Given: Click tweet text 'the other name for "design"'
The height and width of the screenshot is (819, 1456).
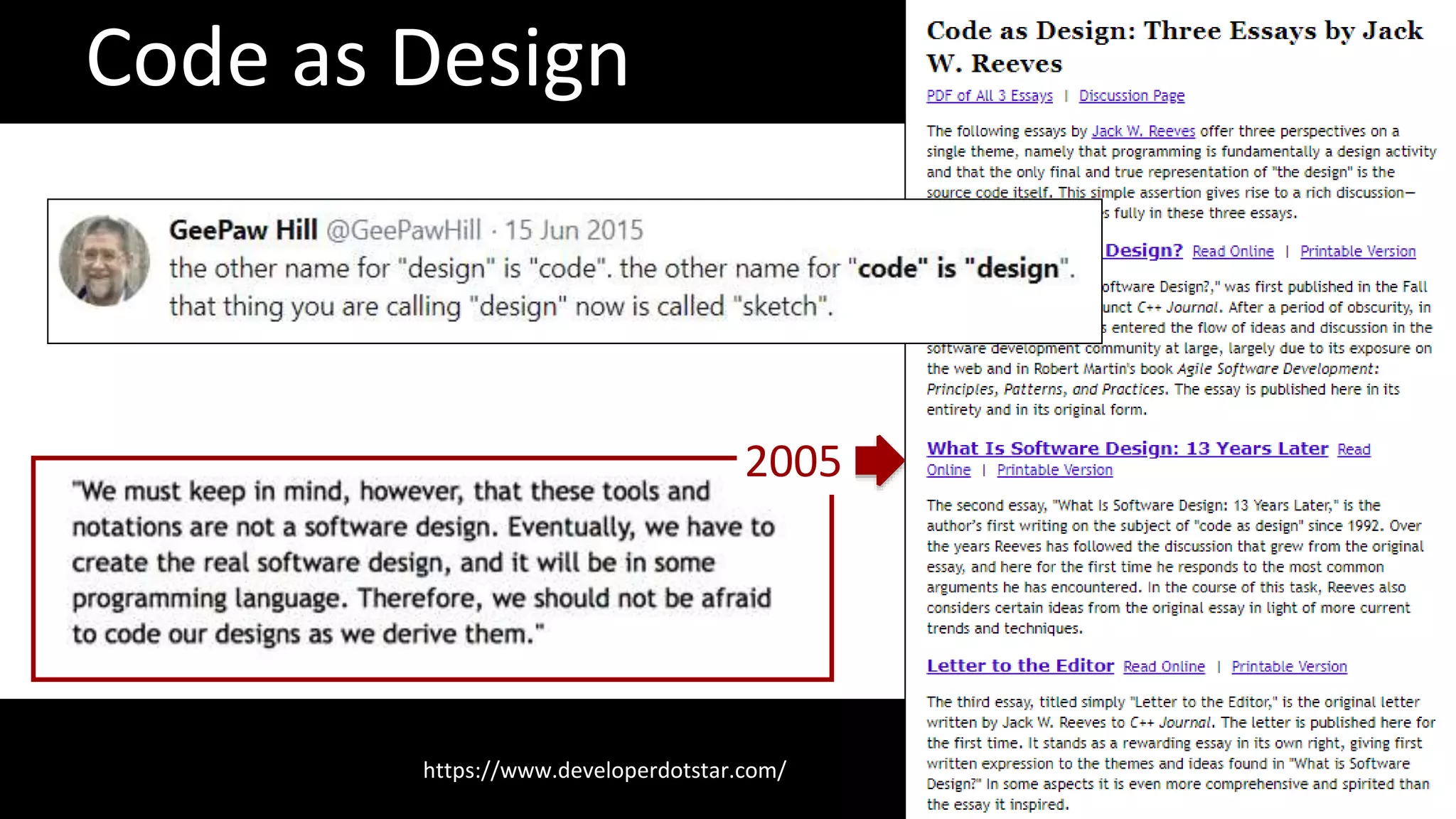Looking at the screenshot, I should [623, 287].
